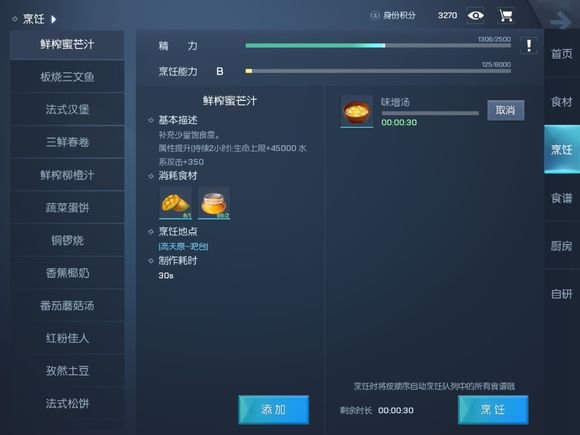Click the 身份积分 badge icon

(x=375, y=16)
